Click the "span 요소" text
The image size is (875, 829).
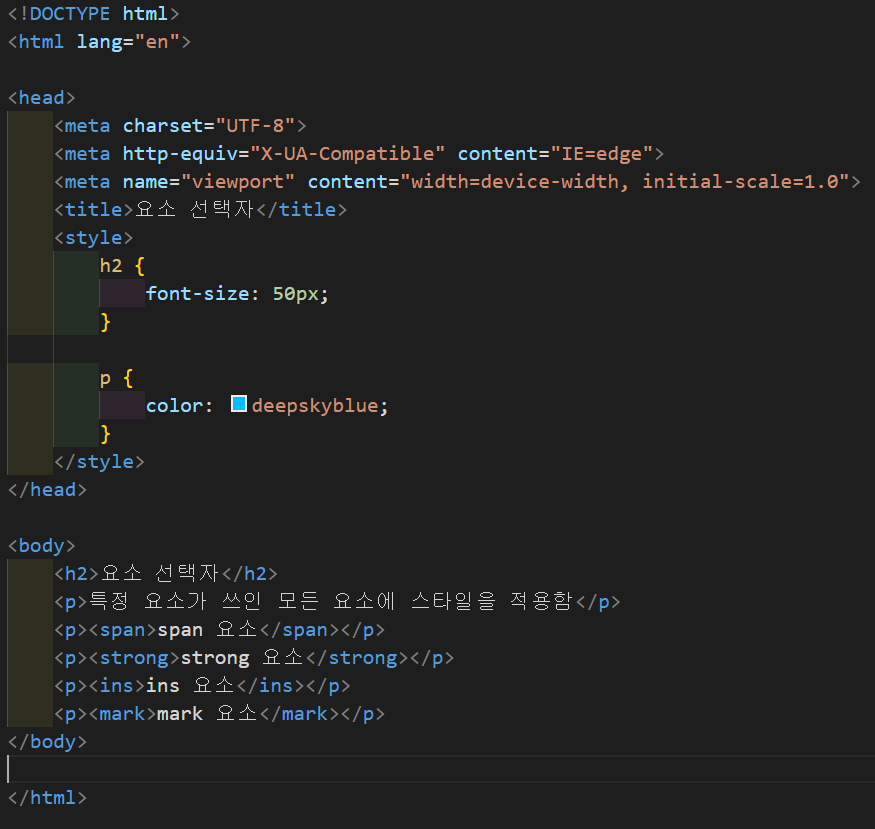coord(208,629)
